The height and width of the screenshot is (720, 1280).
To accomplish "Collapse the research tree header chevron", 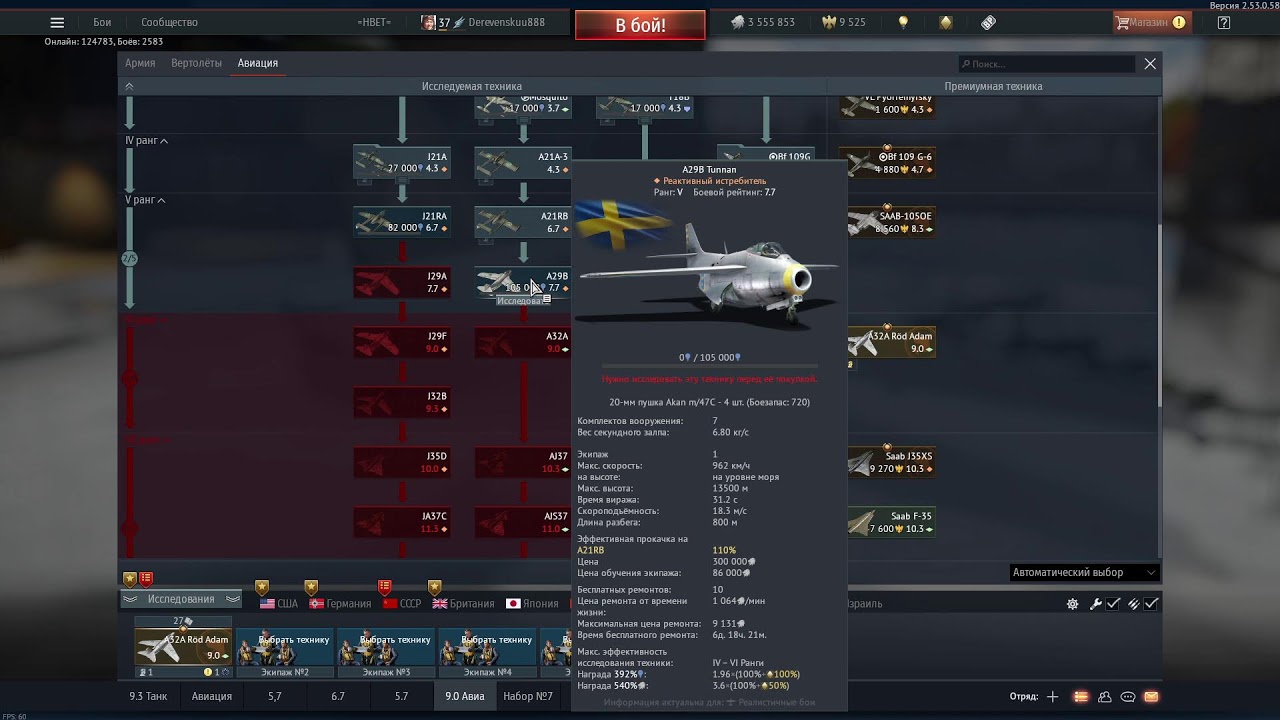I will (129, 86).
